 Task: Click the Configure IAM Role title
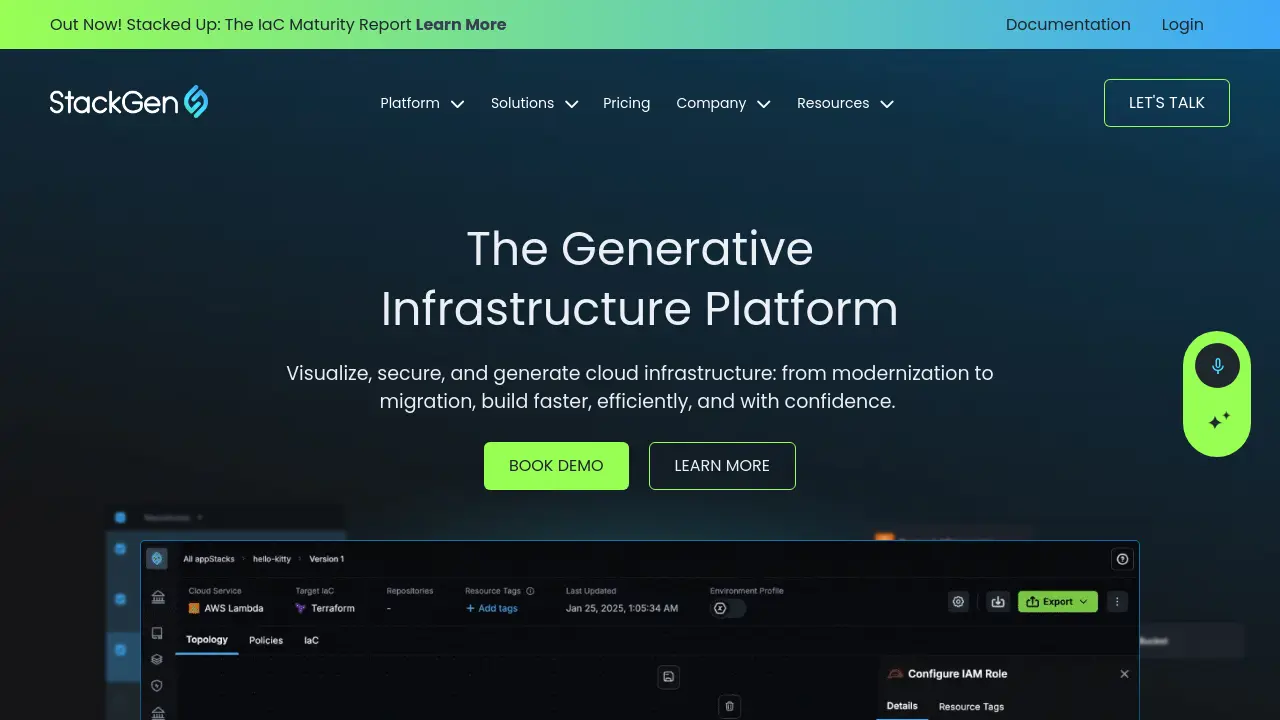957,674
